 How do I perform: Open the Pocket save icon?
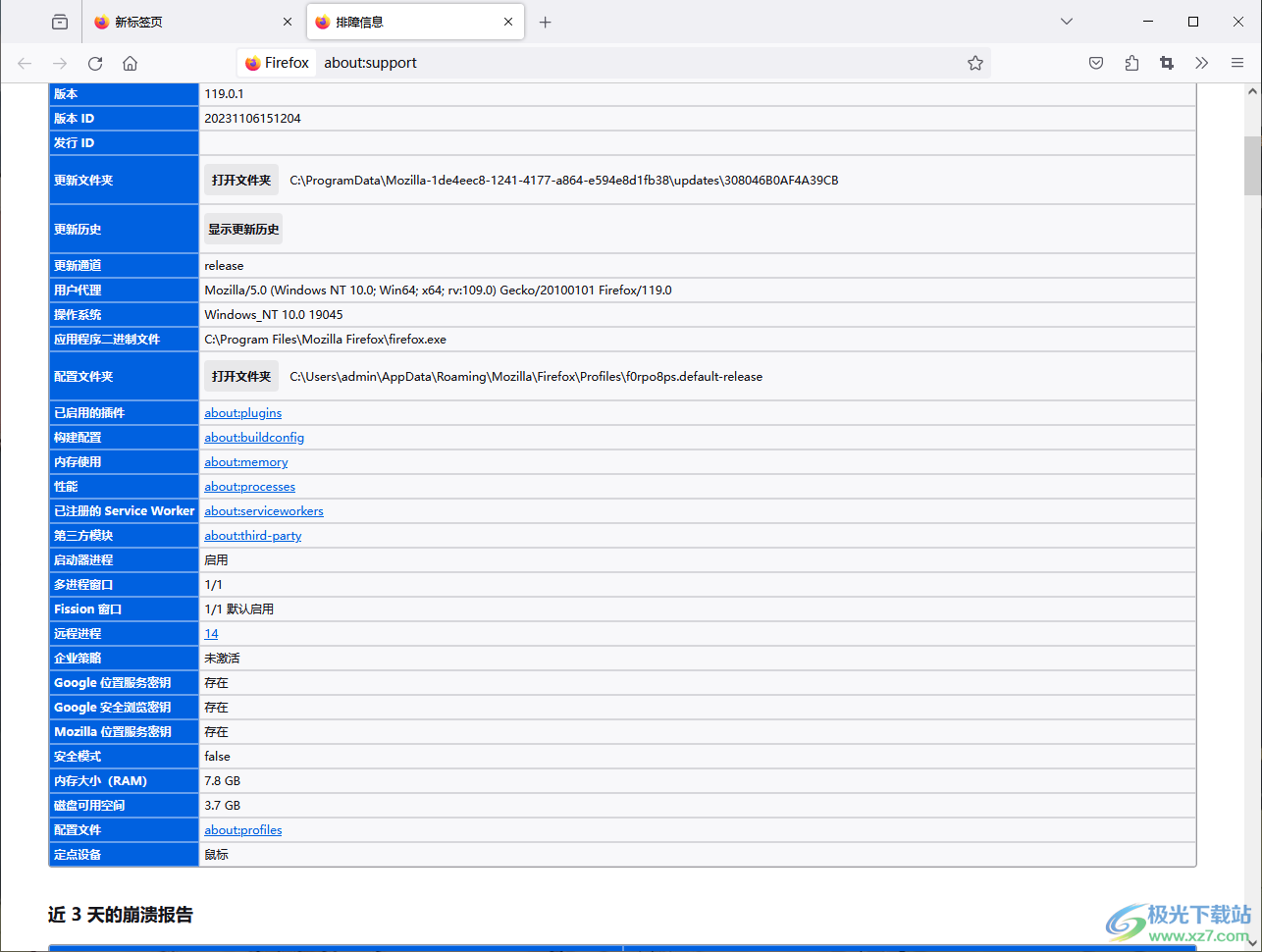[x=1096, y=63]
